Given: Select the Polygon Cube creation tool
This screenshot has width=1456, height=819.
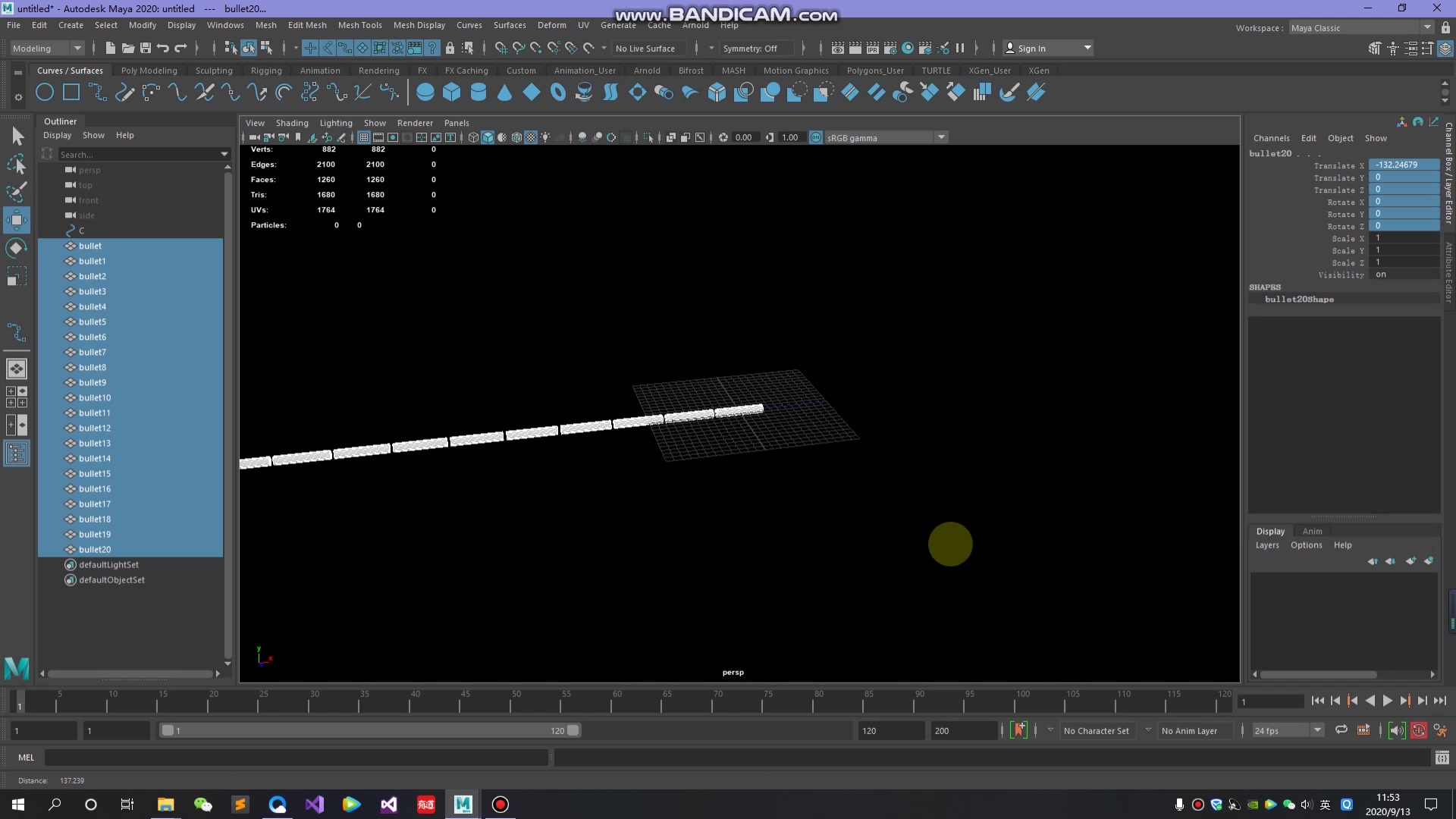Looking at the screenshot, I should click(451, 92).
